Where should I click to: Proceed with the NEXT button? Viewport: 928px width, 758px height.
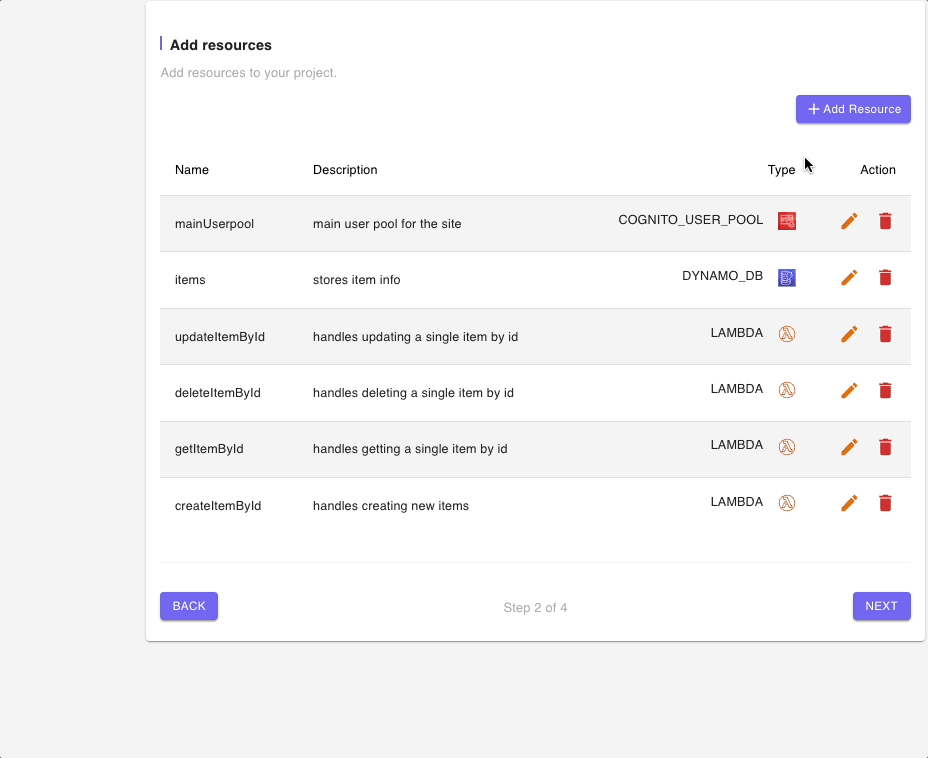pyautogui.click(x=881, y=606)
